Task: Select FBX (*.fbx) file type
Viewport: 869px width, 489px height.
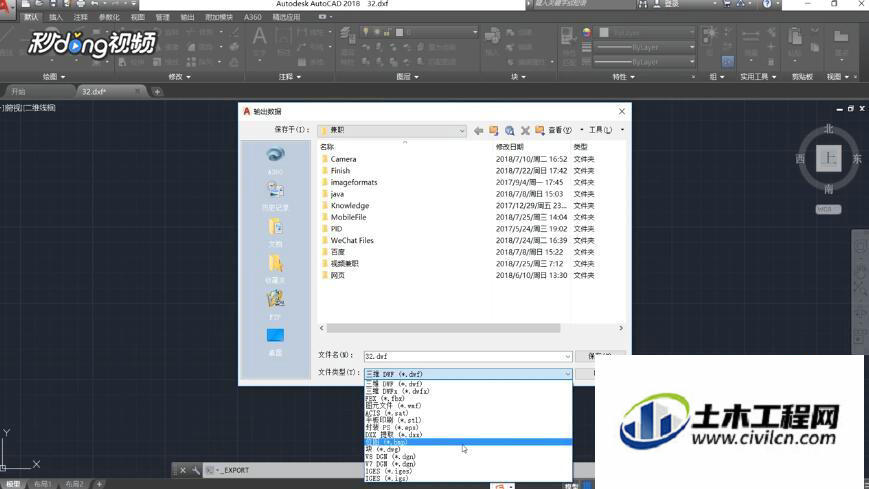Action: [x=468, y=399]
